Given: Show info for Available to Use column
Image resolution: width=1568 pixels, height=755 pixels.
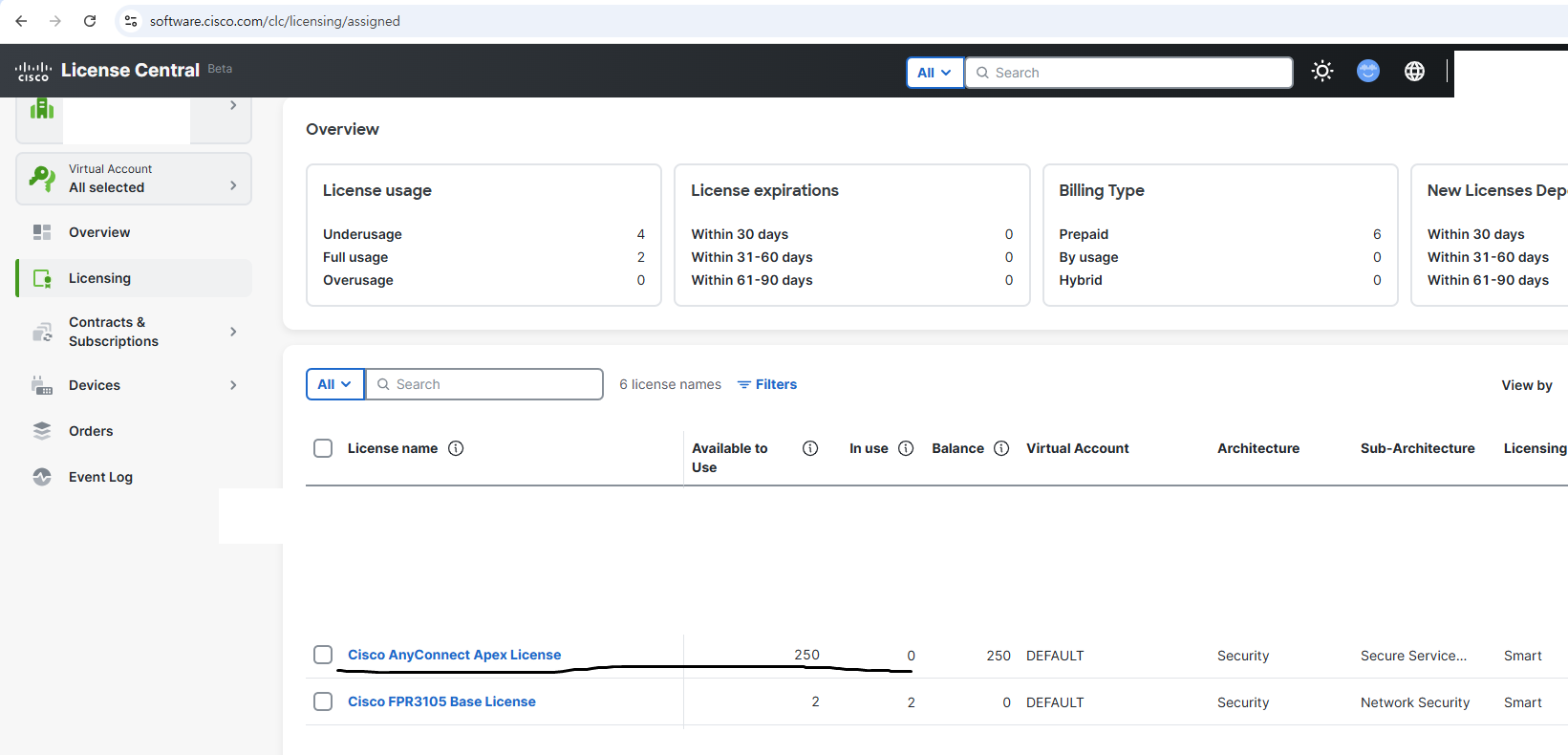Looking at the screenshot, I should point(810,448).
